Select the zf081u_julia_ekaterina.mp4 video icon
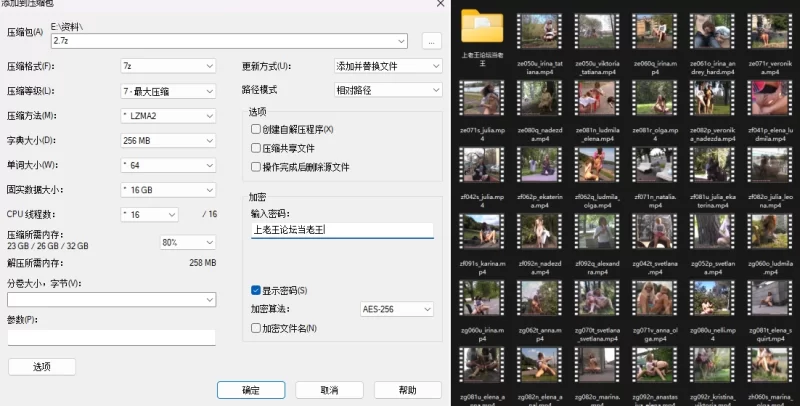 click(712, 165)
